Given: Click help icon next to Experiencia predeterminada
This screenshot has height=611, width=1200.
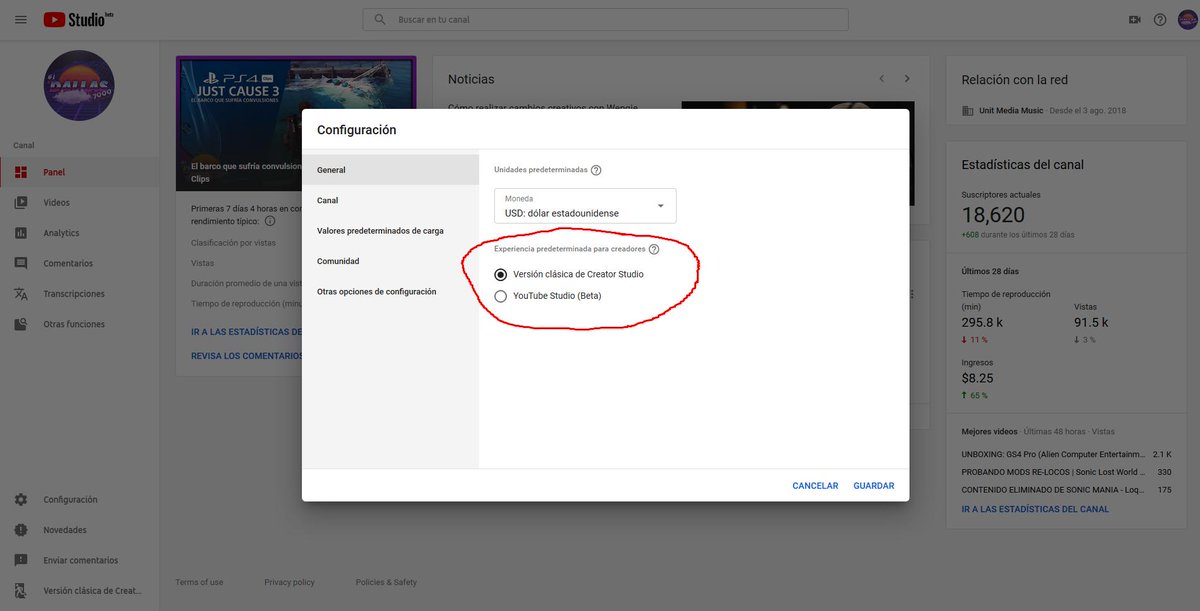Looking at the screenshot, I should tap(654, 249).
